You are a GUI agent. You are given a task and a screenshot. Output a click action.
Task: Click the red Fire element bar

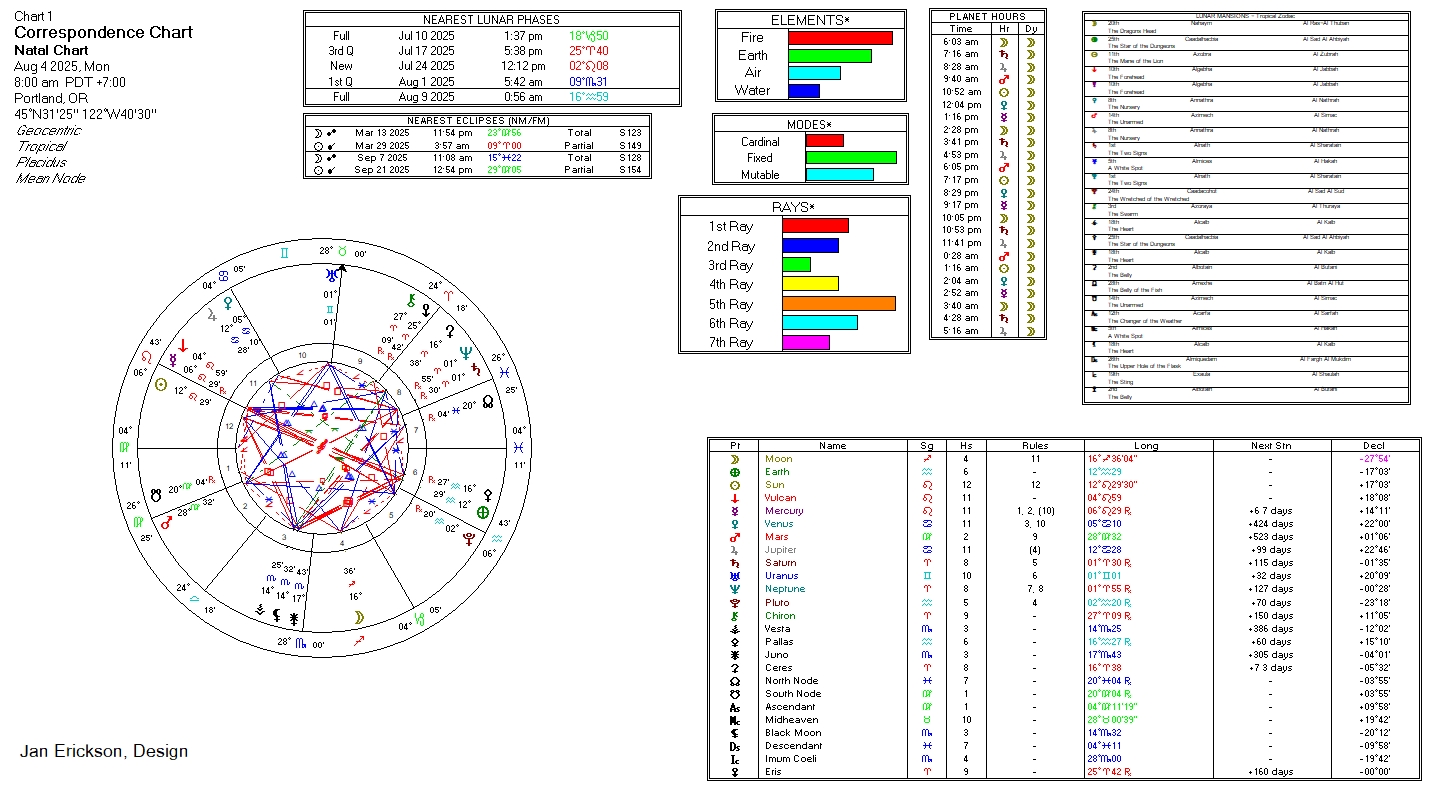tap(840, 38)
